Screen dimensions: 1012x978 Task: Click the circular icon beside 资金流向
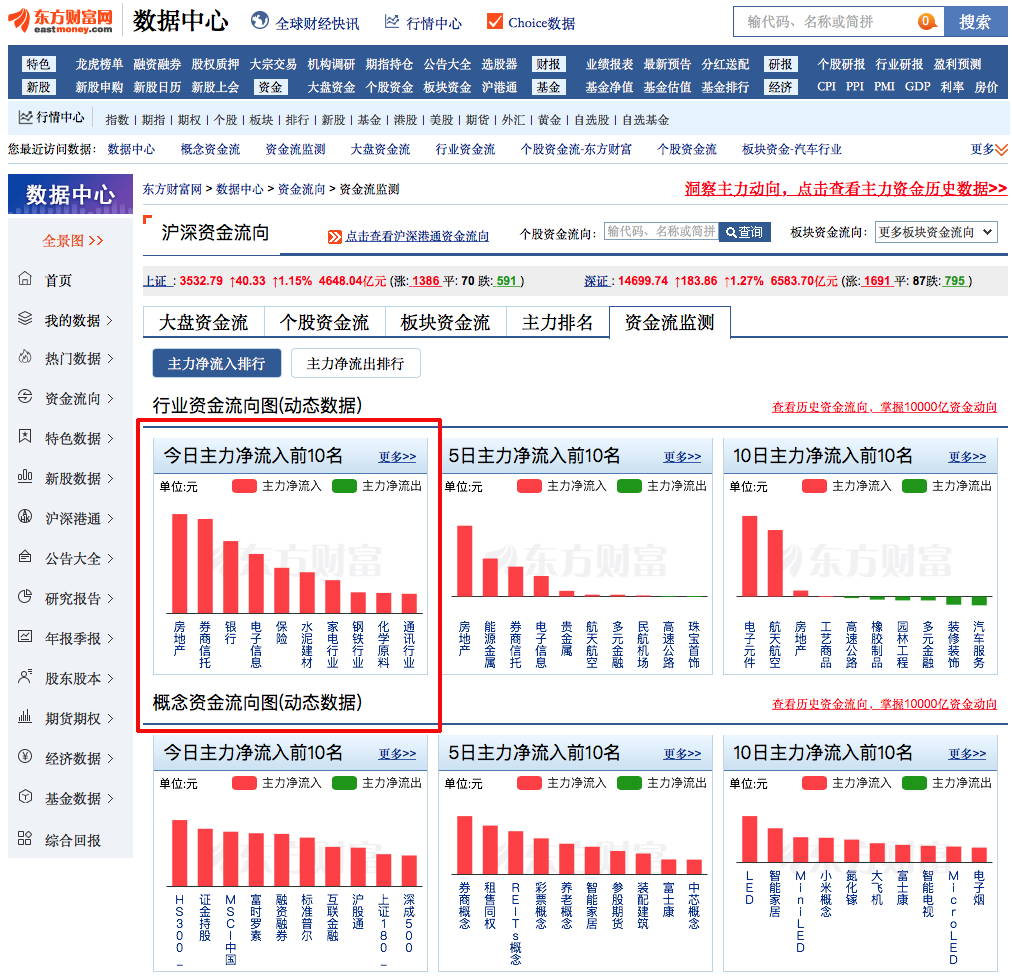coord(25,397)
